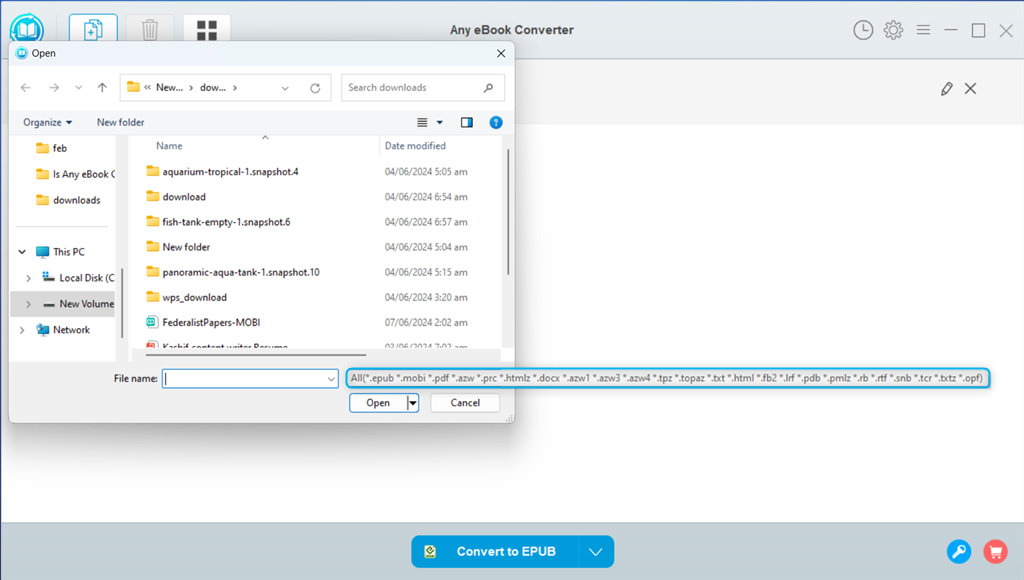The image size is (1024, 580).
Task: Sort by the Name column header
Action: click(x=169, y=146)
